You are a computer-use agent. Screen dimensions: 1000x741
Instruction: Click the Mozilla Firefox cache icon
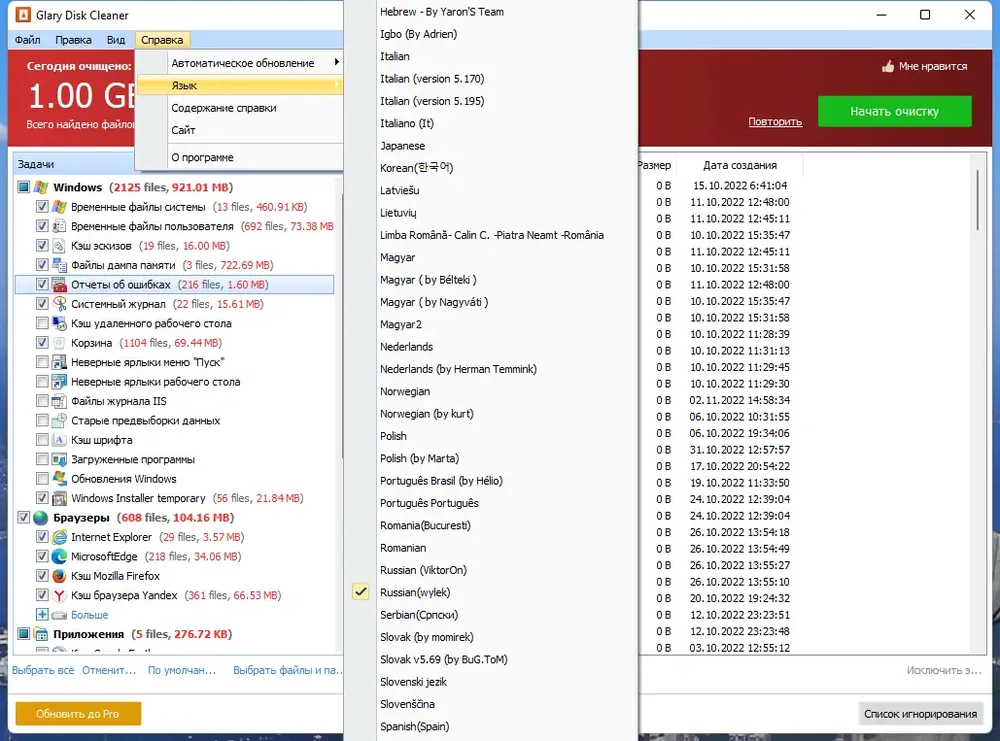[x=59, y=576]
